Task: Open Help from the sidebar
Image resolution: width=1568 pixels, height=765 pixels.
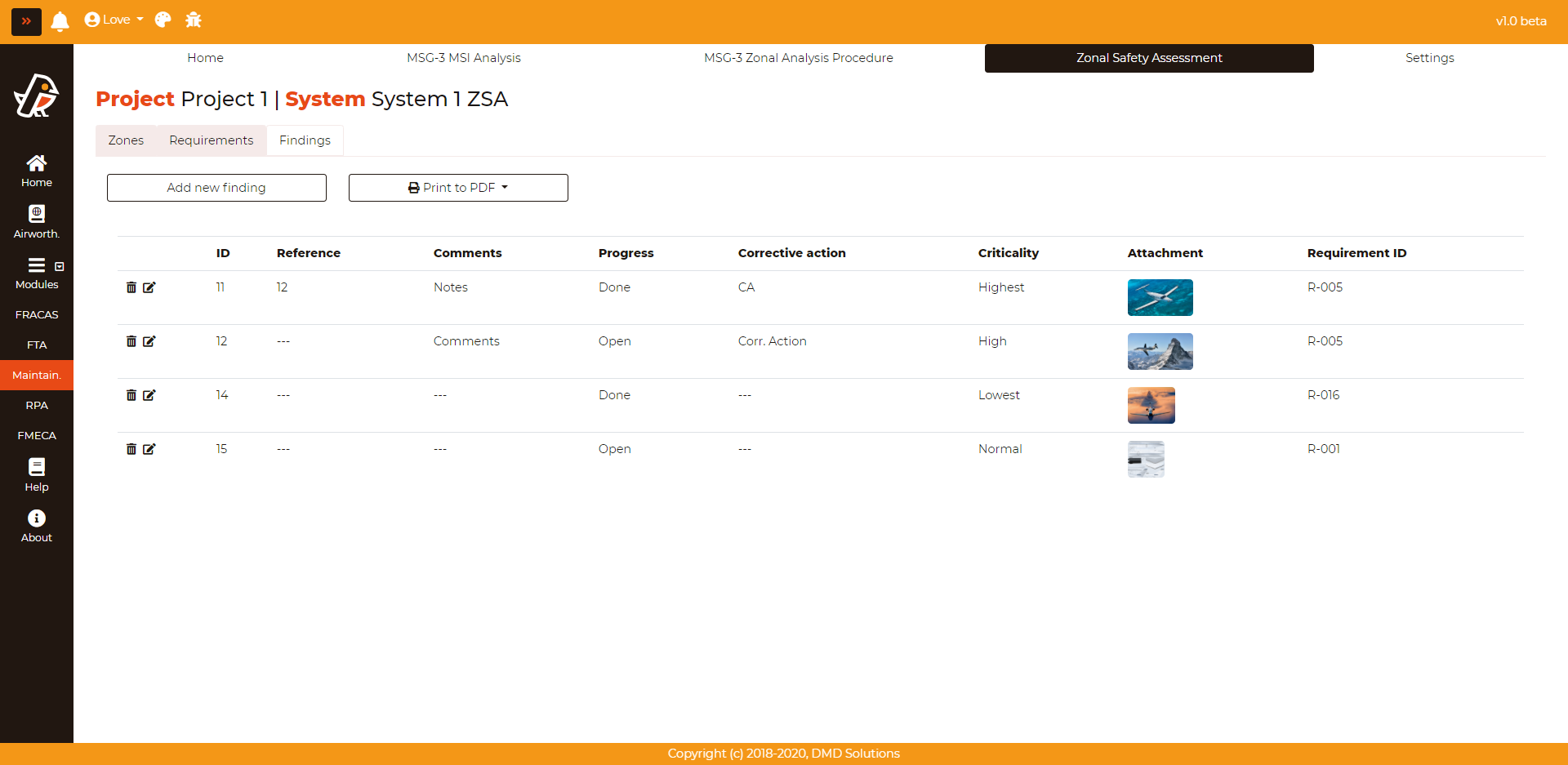Action: click(37, 475)
